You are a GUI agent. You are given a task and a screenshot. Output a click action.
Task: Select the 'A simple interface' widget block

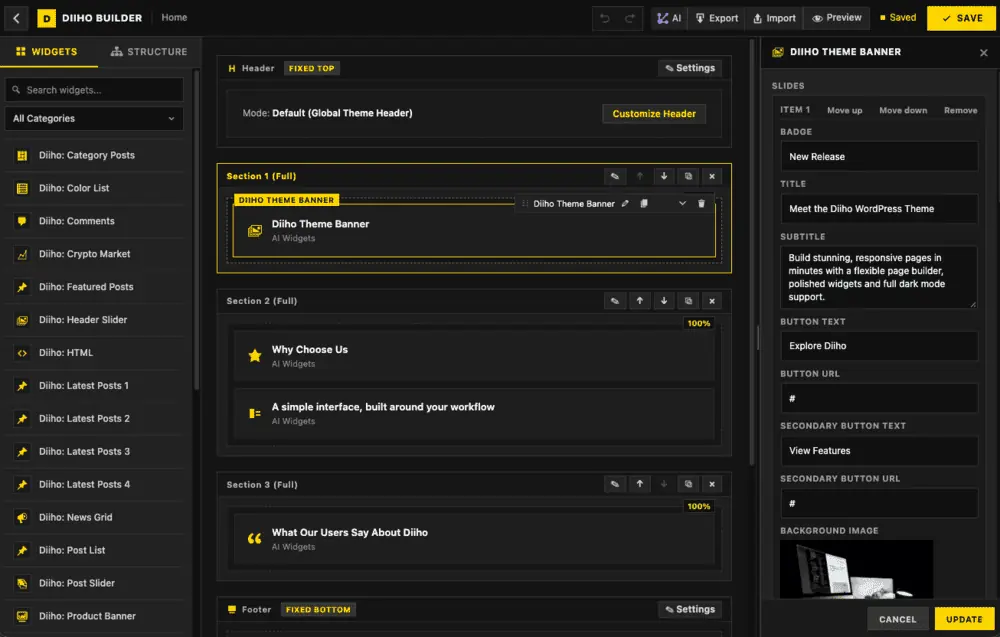pos(474,413)
